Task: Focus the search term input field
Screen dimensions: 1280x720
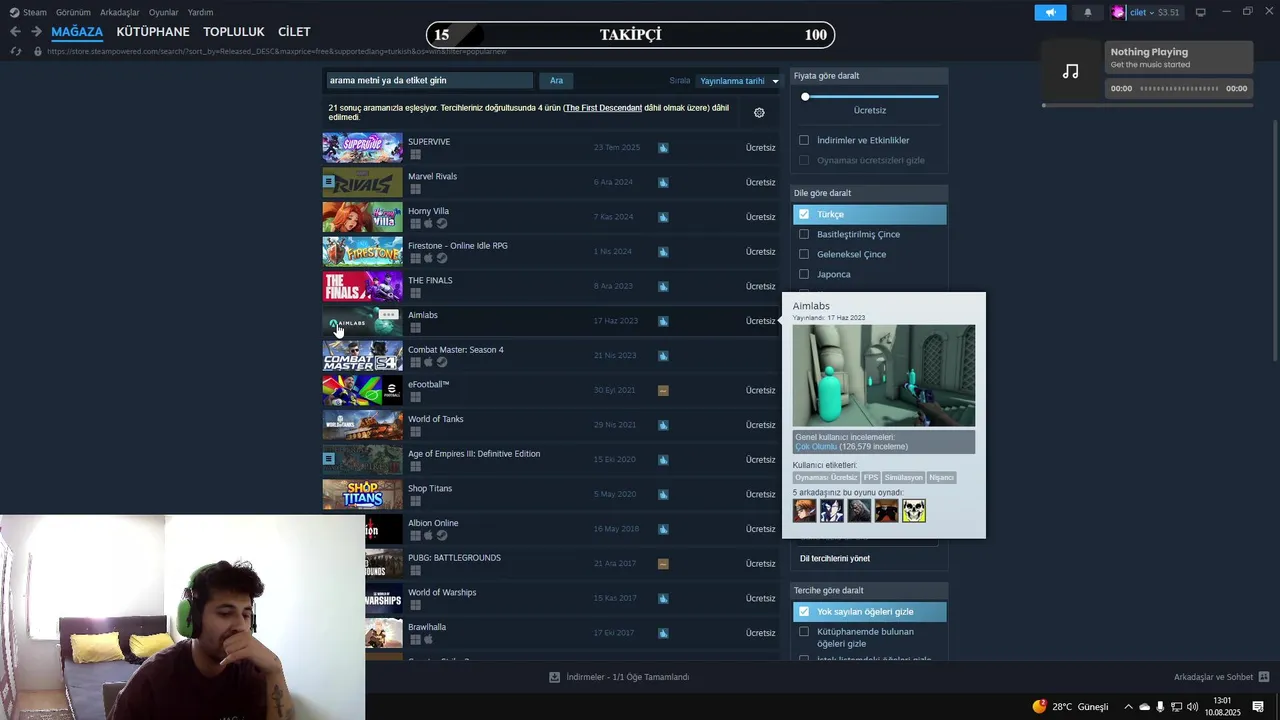Action: coord(430,80)
